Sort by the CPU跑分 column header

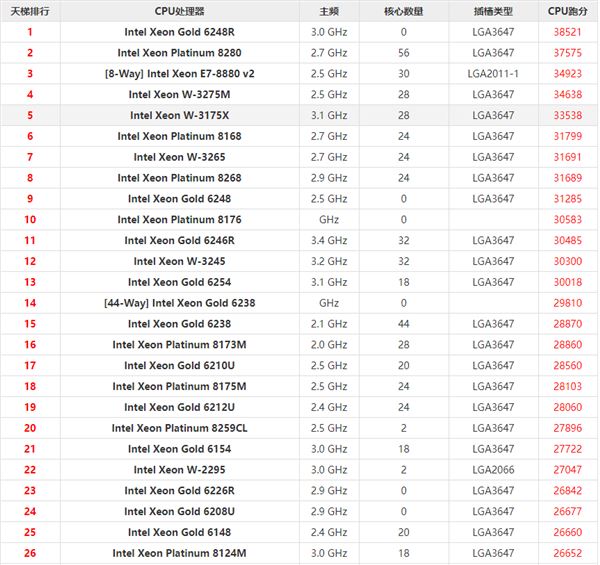tap(570, 11)
